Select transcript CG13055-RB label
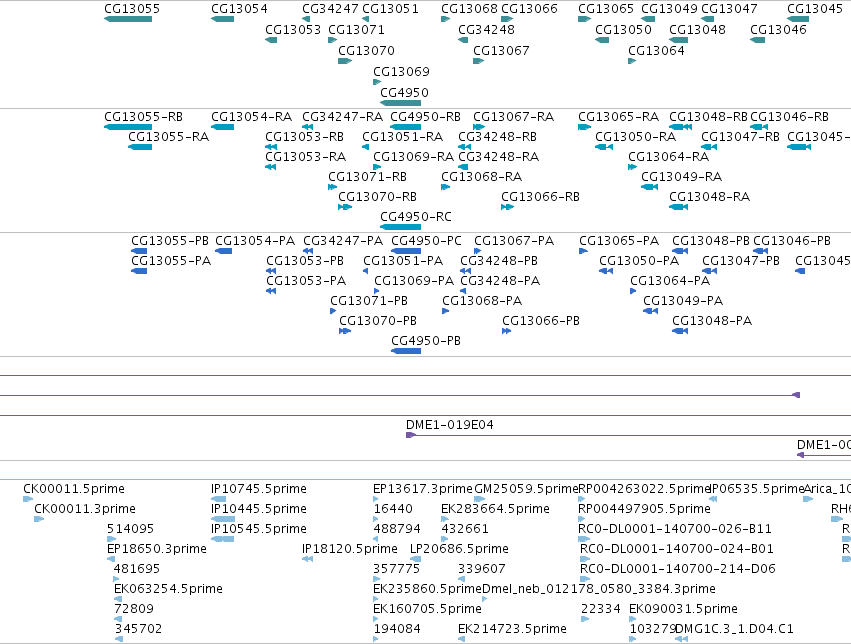This screenshot has width=851, height=644. coord(143,117)
